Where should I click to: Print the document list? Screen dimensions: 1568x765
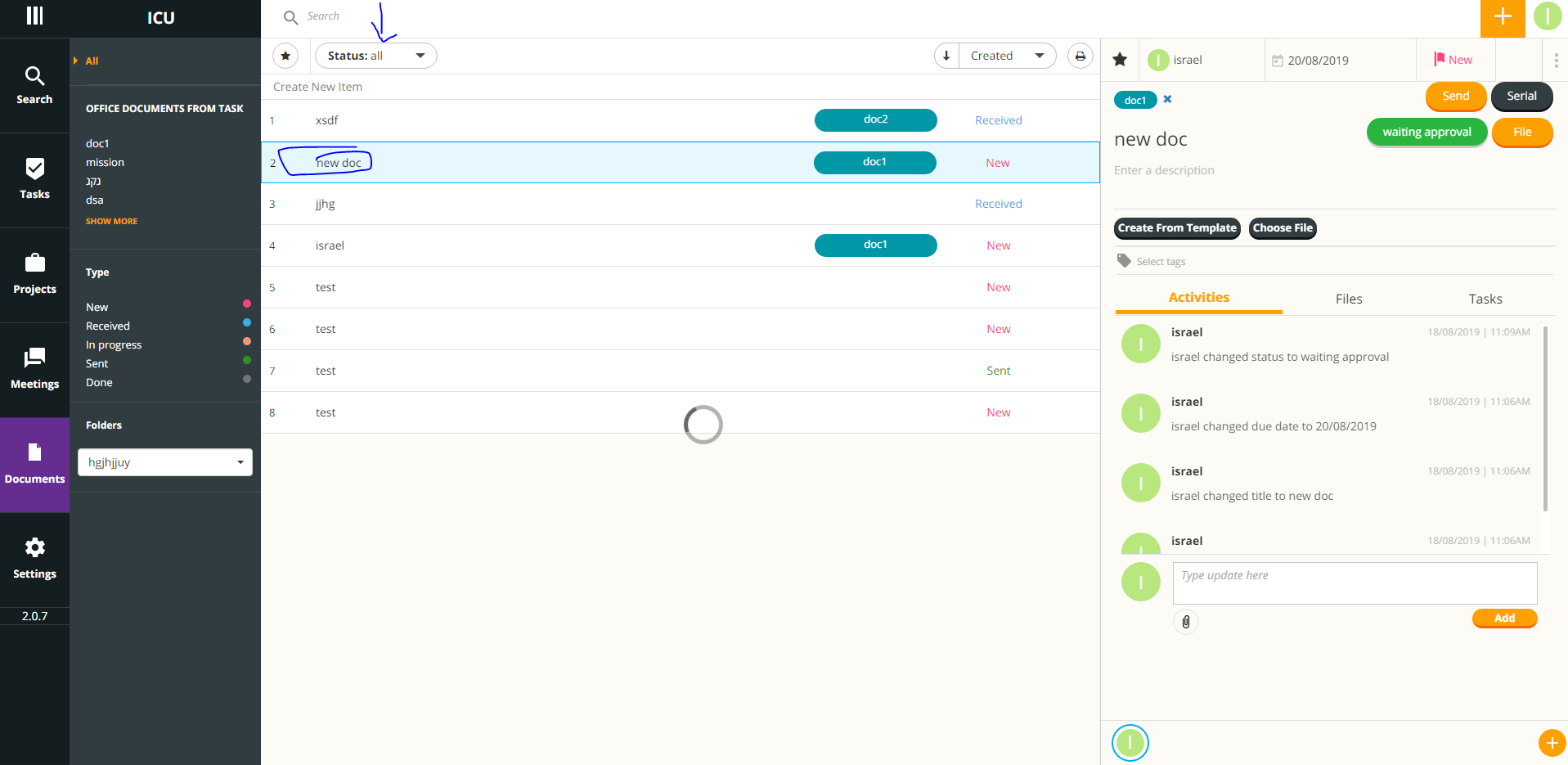pos(1081,56)
